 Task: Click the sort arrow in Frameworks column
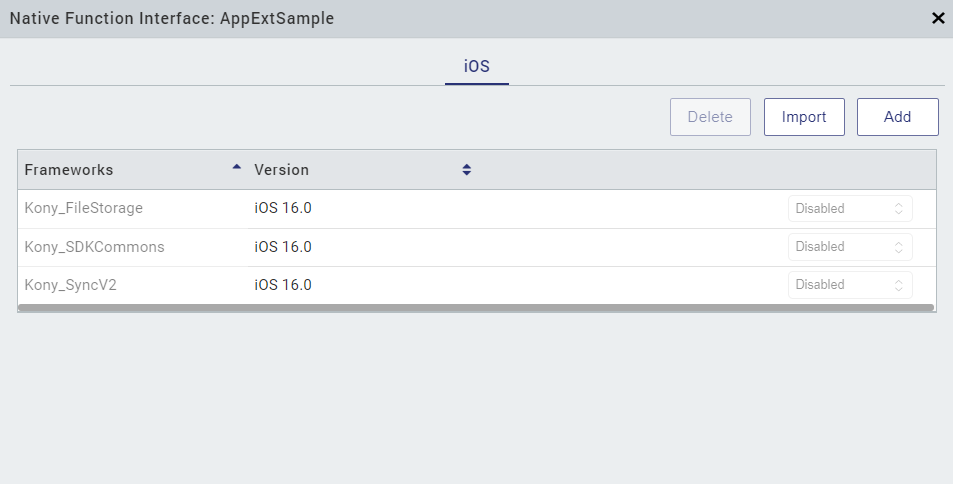coord(236,168)
